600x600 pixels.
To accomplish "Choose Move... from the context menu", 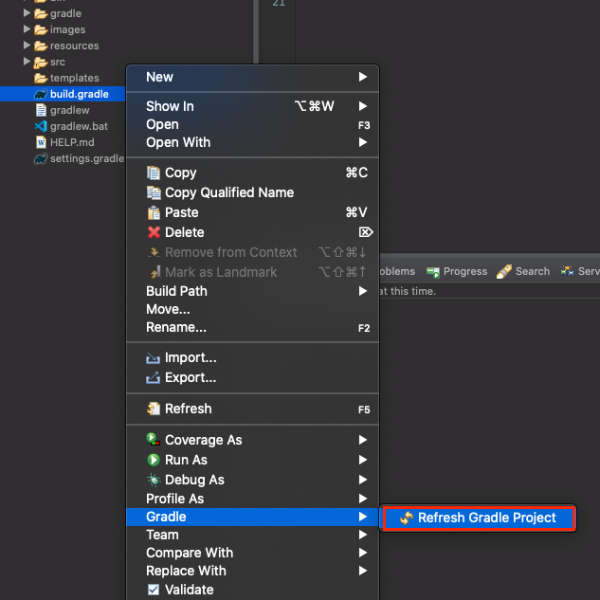I will [x=253, y=309].
